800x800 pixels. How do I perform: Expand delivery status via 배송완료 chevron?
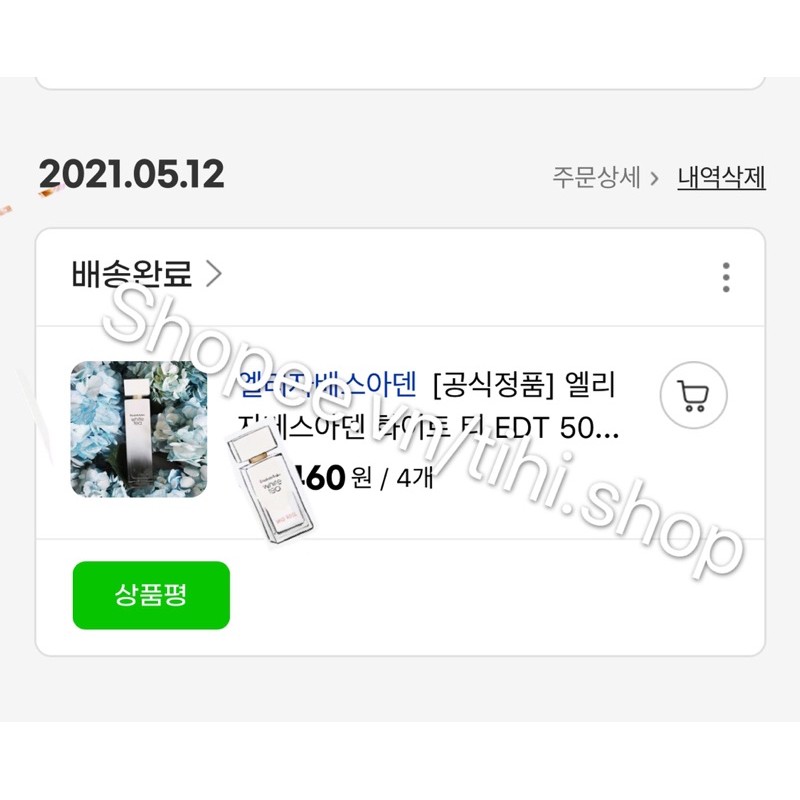click(x=214, y=274)
